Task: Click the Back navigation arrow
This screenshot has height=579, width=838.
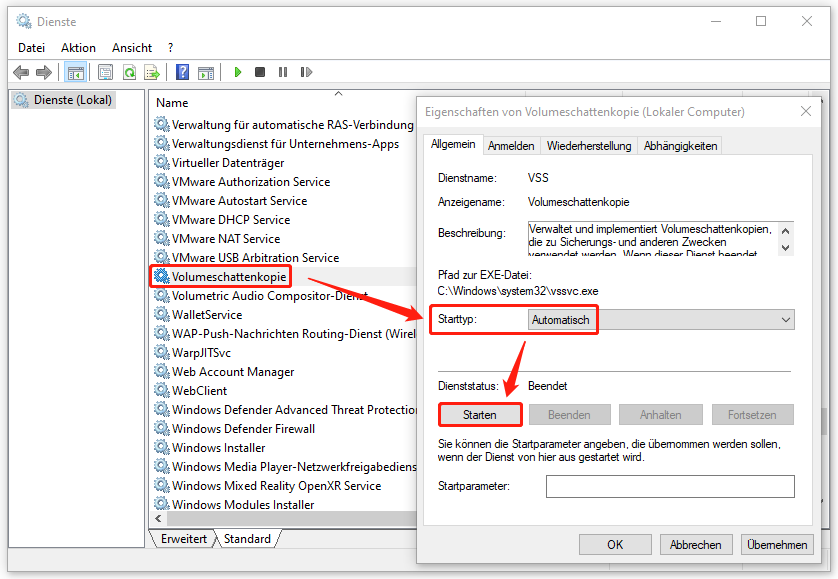Action: click(x=21, y=71)
